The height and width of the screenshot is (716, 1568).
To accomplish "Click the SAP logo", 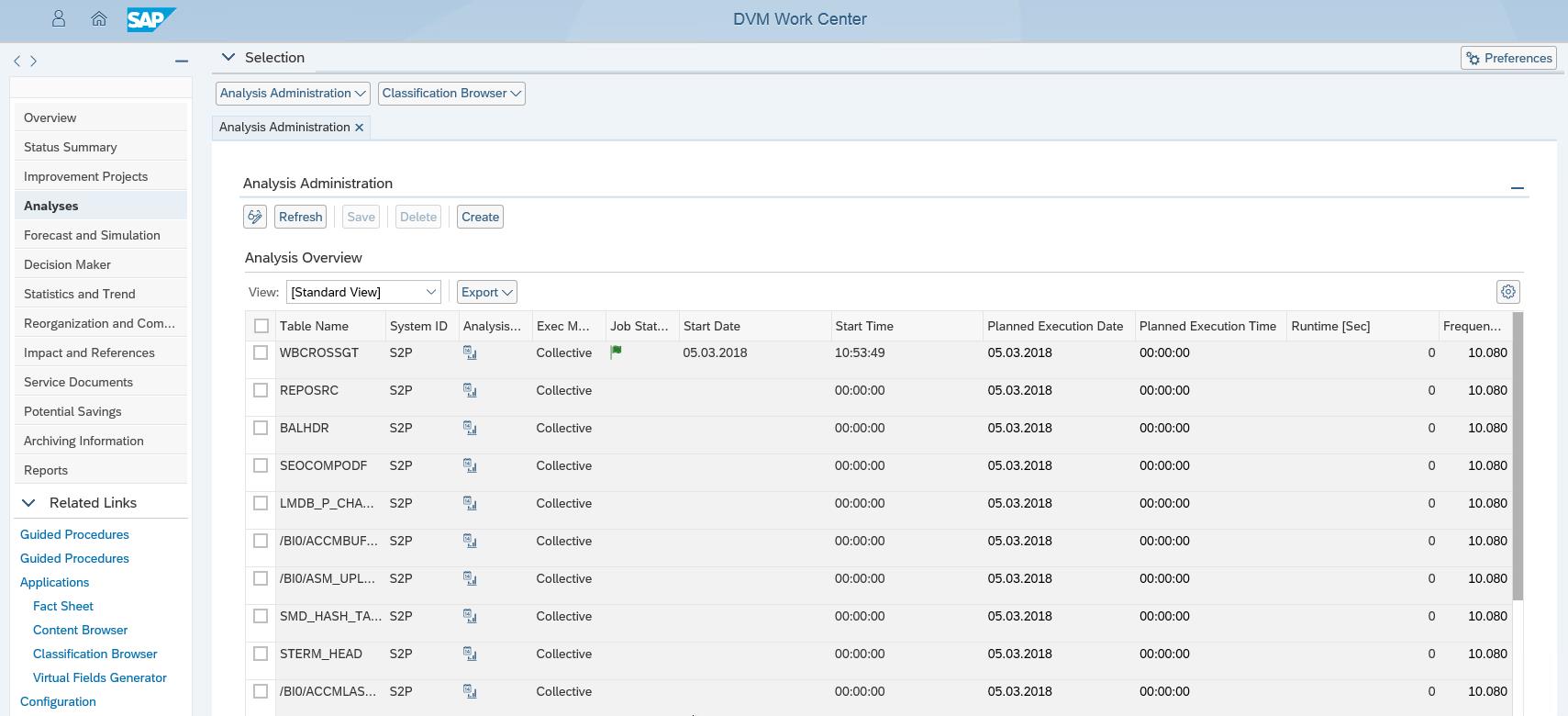I will [x=151, y=19].
